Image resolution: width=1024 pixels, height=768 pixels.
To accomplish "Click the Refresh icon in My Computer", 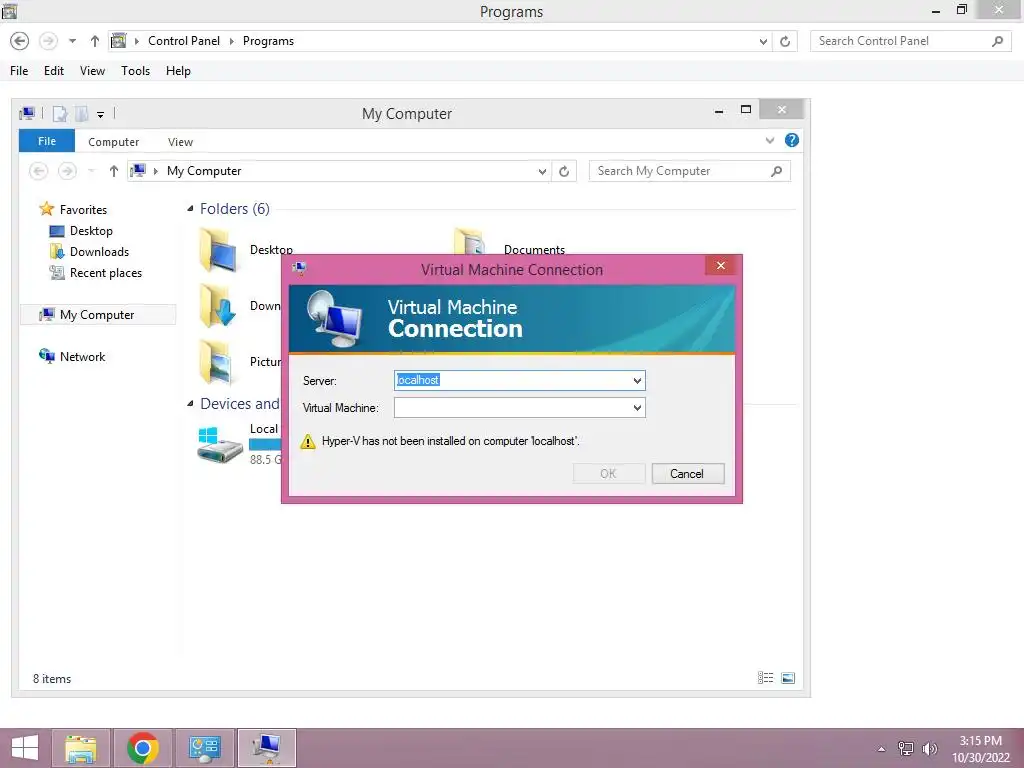I will click(x=564, y=171).
